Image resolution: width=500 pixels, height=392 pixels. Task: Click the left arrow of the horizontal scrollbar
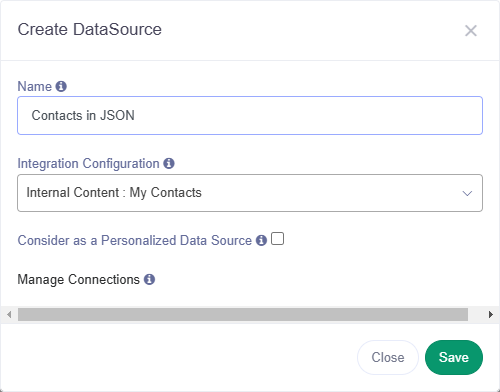click(9, 314)
